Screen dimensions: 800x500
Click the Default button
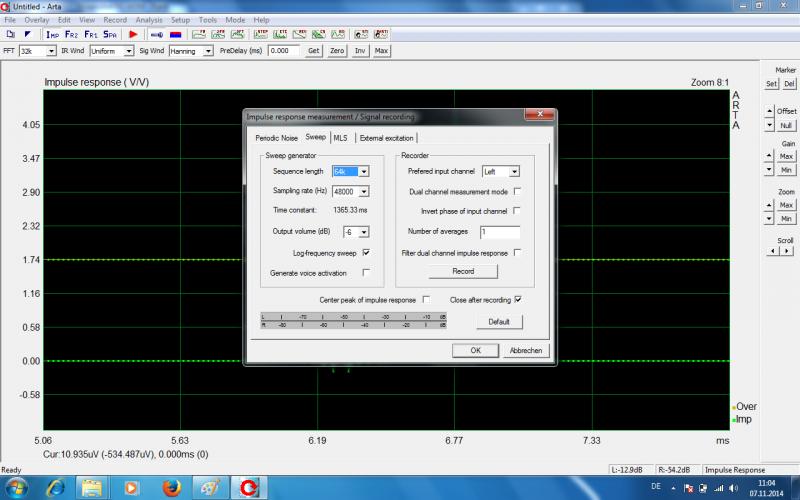pos(499,322)
